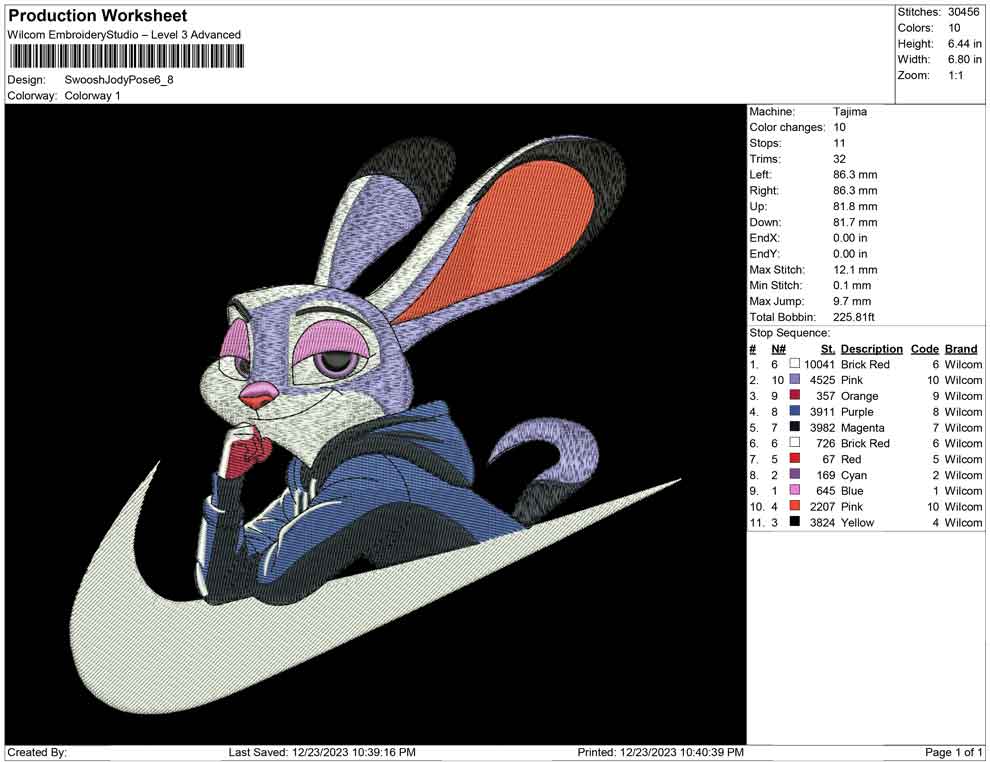Click the 'Color changes:' label

pyautogui.click(x=787, y=128)
